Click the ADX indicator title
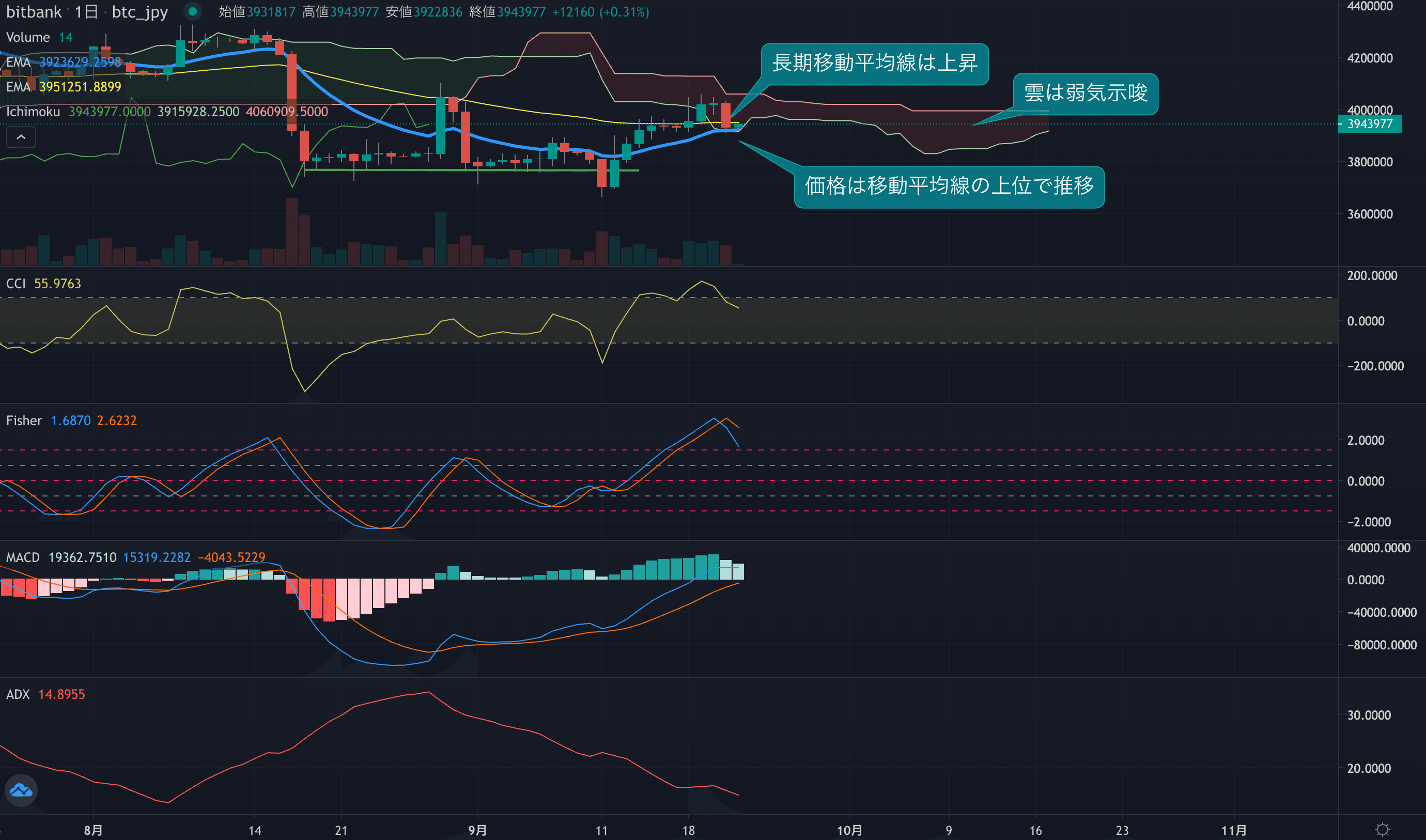The image size is (1426, 840). coord(18,694)
